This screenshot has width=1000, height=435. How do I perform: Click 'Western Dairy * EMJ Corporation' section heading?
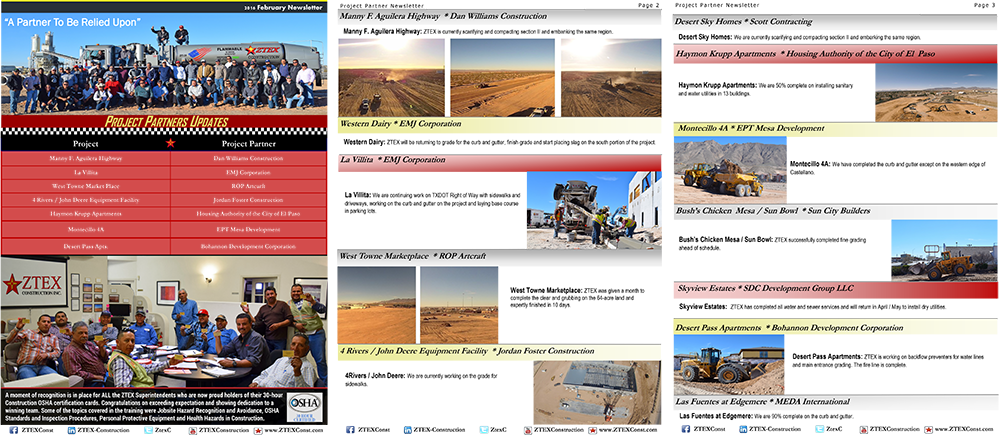point(401,124)
